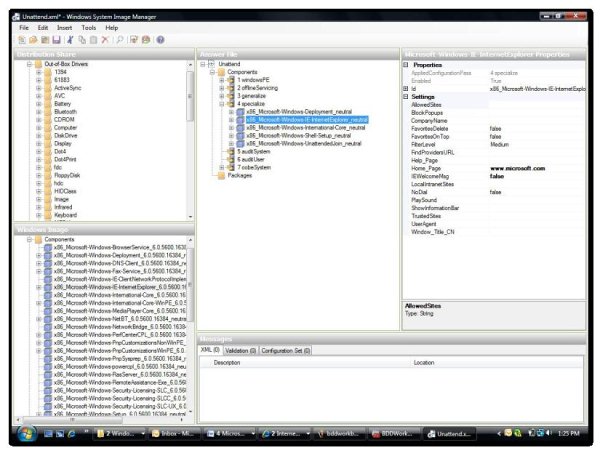Click the Paste clipboard toolbar icon
The image size is (600, 453).
click(93, 40)
